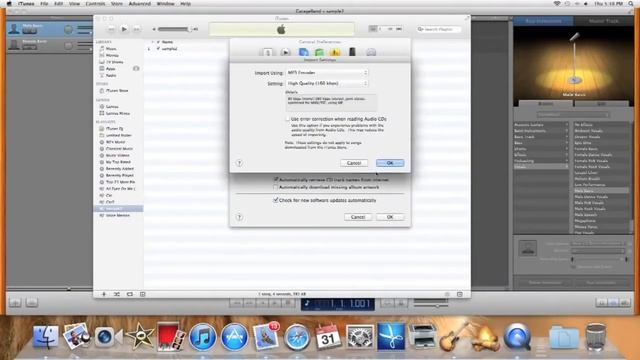The image size is (640, 360).
Task: Click the help button in Import Settings dialog
Action: [x=240, y=163]
